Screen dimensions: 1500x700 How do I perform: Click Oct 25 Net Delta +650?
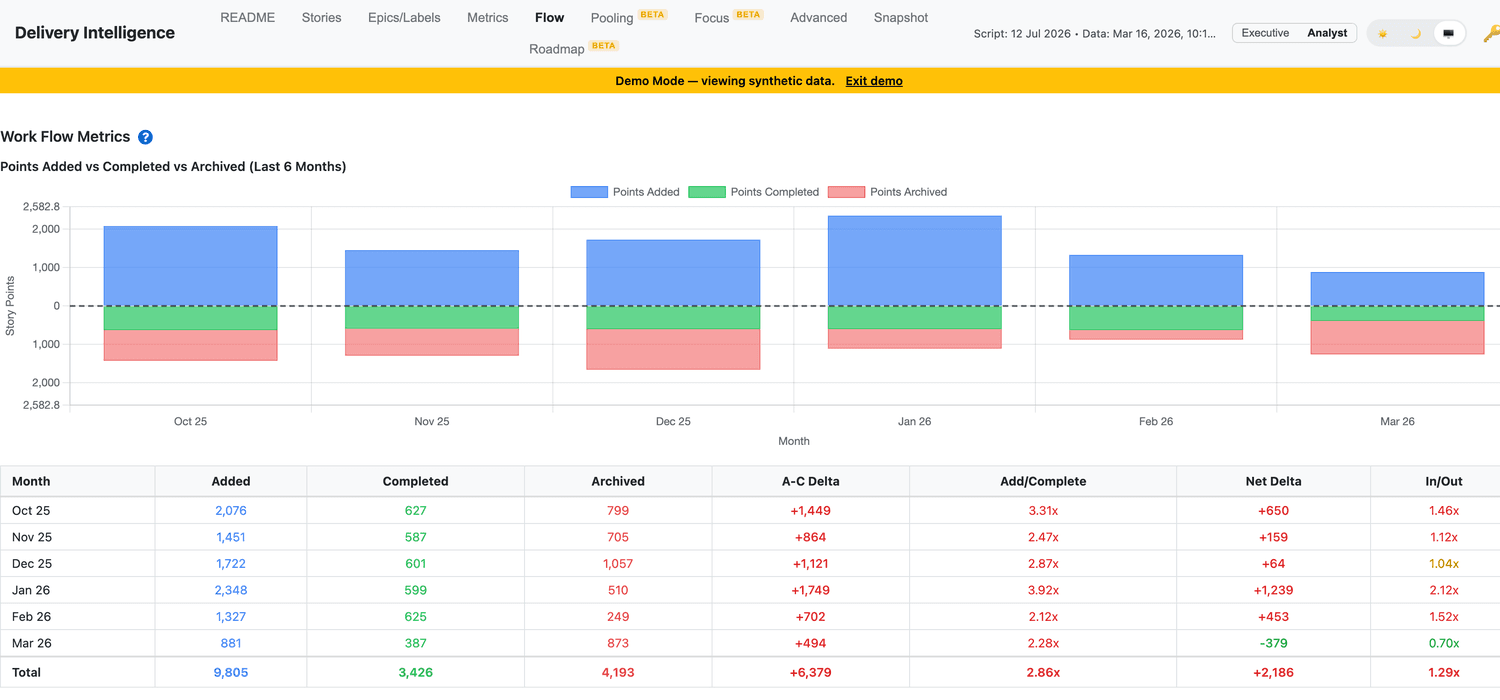click(1273, 510)
